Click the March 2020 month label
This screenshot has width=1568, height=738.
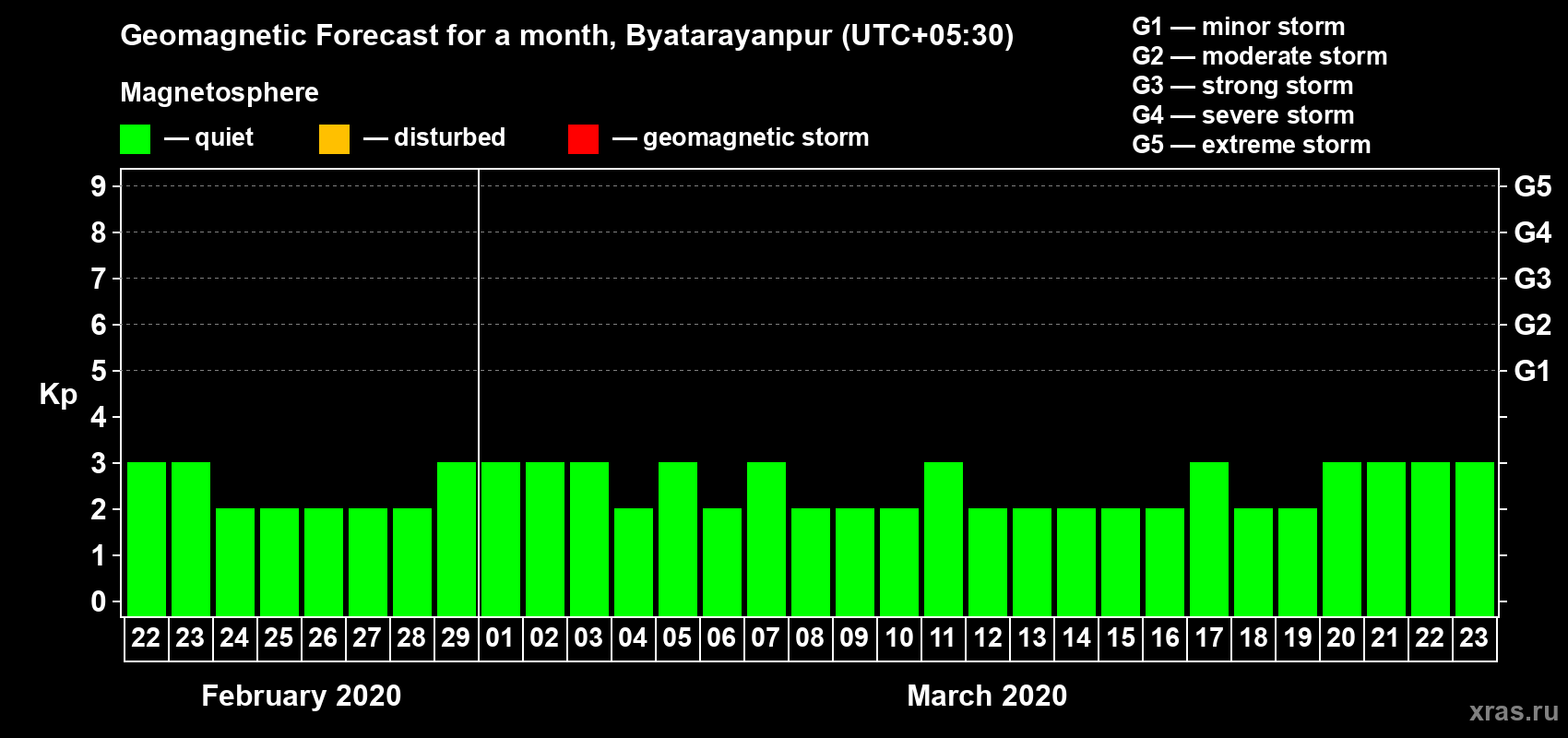pos(987,696)
